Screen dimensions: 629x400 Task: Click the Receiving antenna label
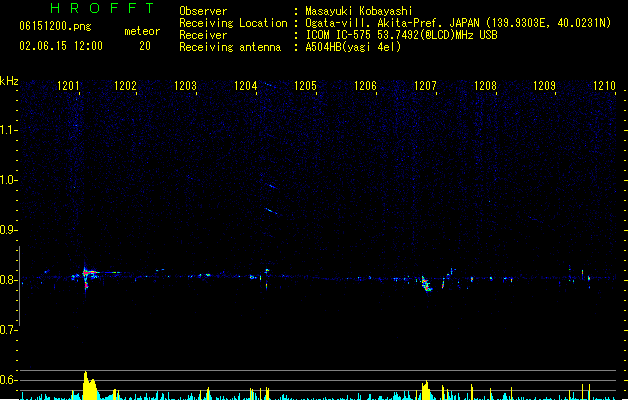[230, 47]
